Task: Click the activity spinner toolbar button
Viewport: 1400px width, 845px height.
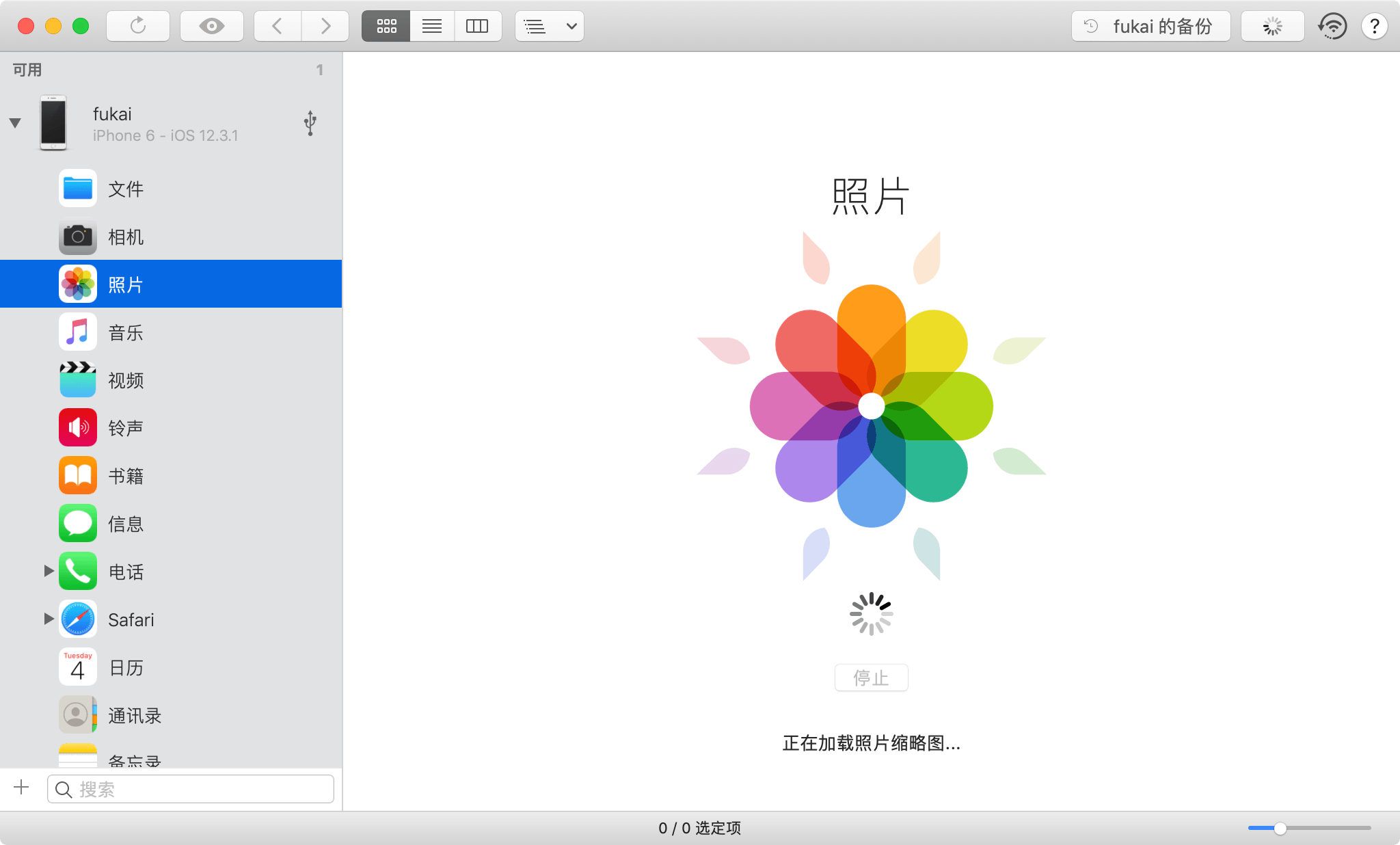Action: tap(1272, 26)
